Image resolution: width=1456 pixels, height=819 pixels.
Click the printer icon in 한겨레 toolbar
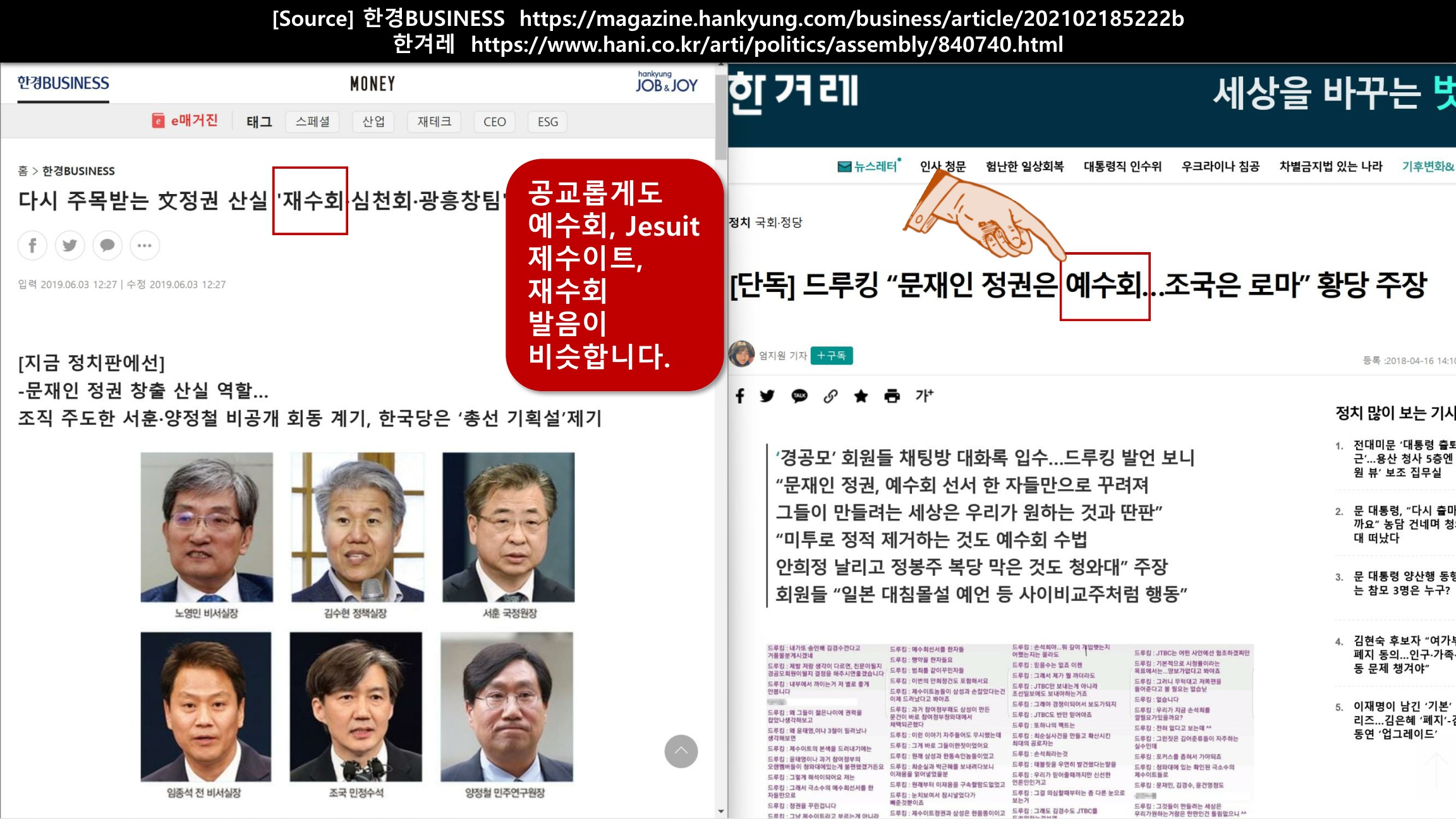click(892, 396)
